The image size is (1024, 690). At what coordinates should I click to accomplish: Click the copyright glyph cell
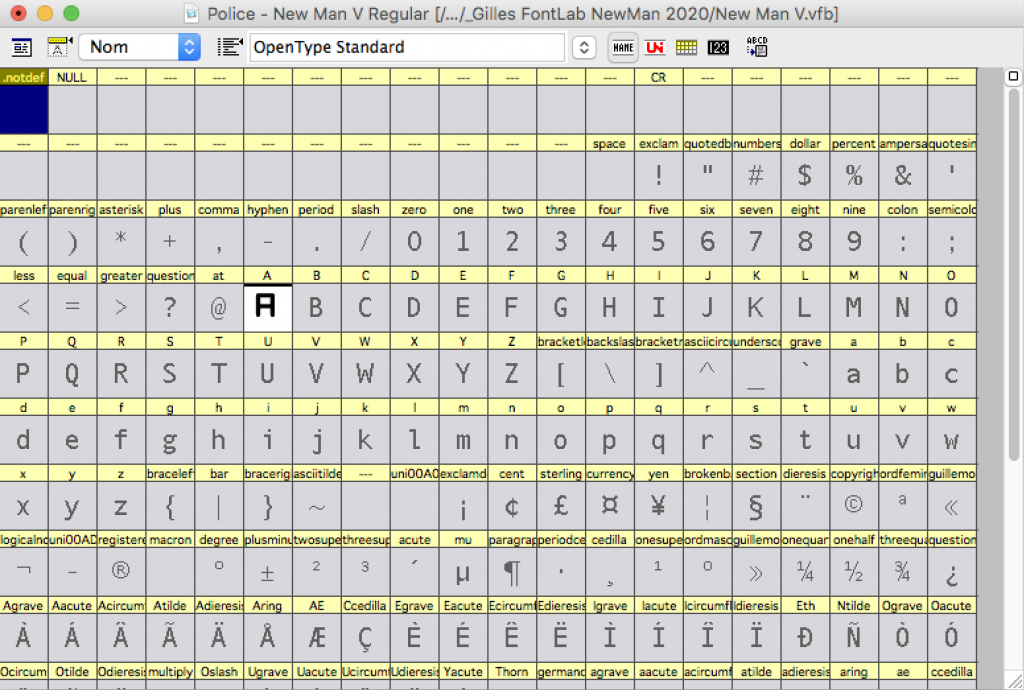click(x=854, y=505)
